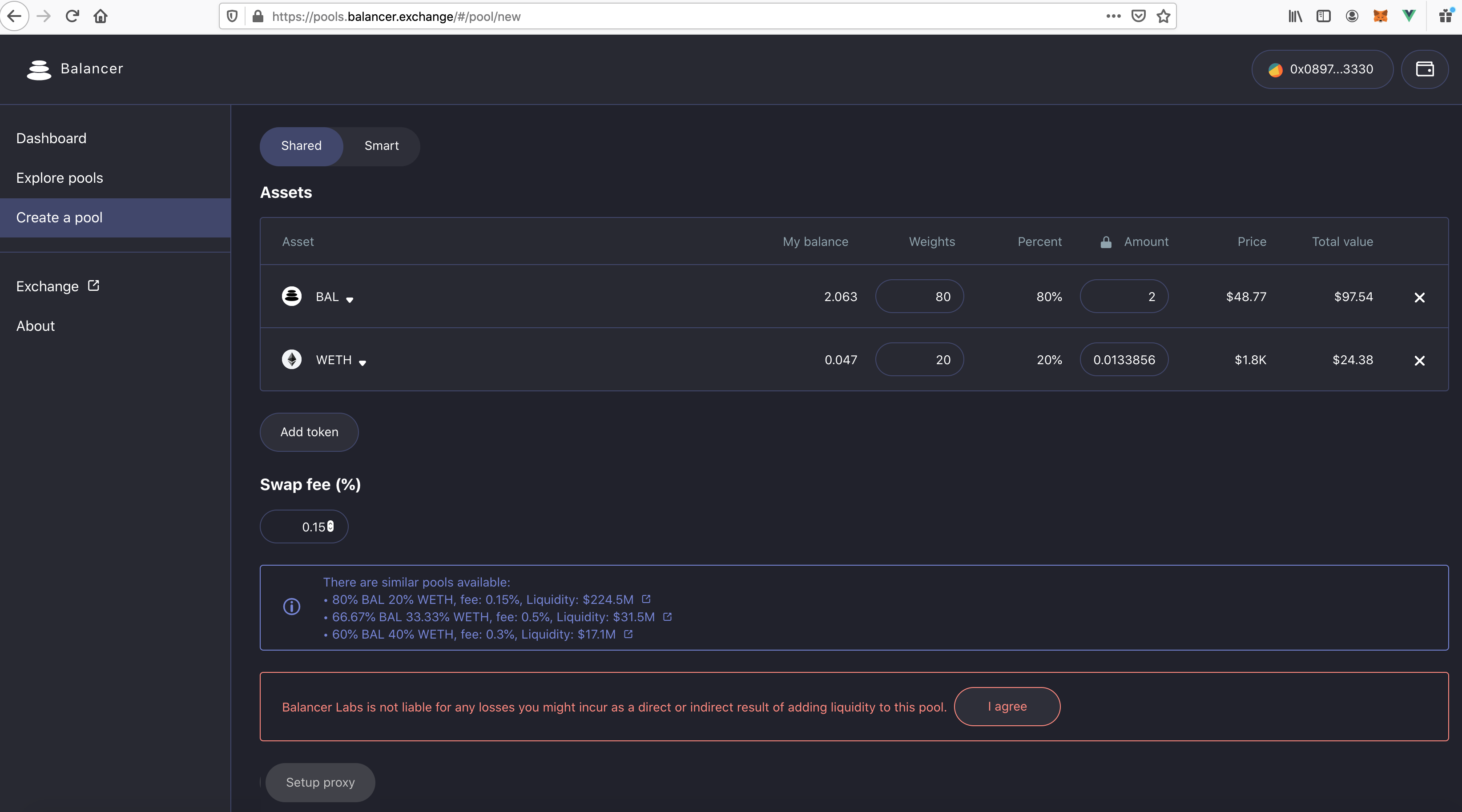Select Create a pool menu item
Image resolution: width=1462 pixels, height=812 pixels.
coord(115,218)
